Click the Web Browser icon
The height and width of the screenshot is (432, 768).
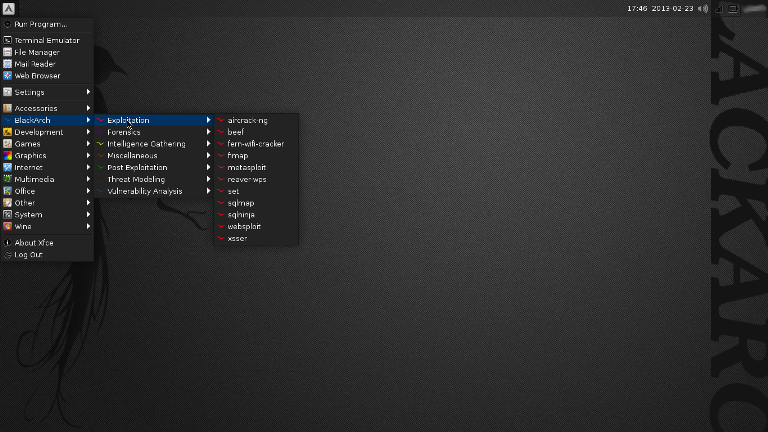pos(7,75)
